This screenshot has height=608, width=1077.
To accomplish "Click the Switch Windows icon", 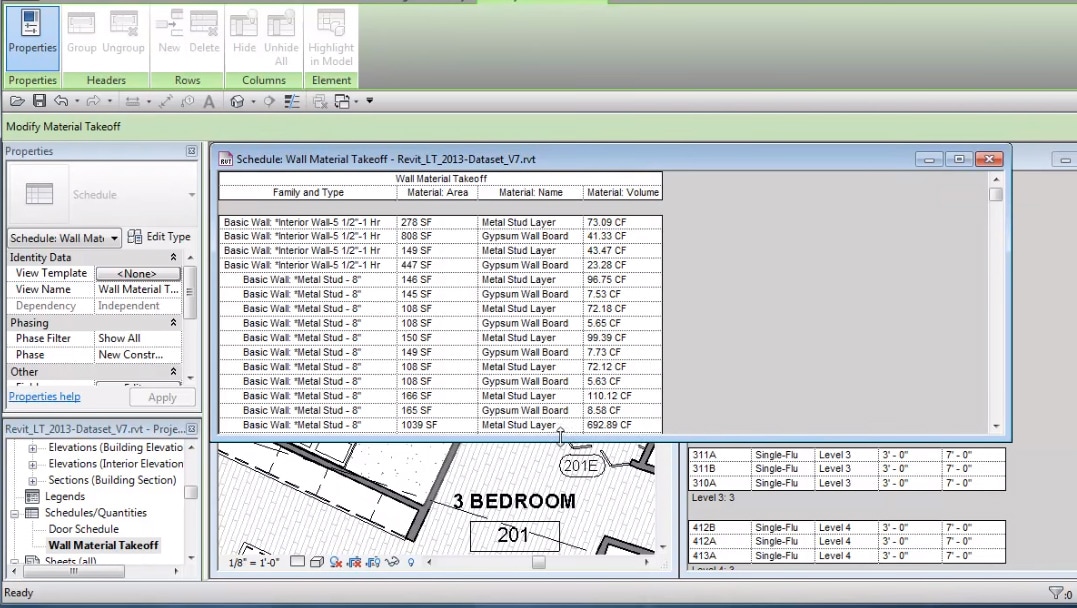I will click(x=341, y=101).
